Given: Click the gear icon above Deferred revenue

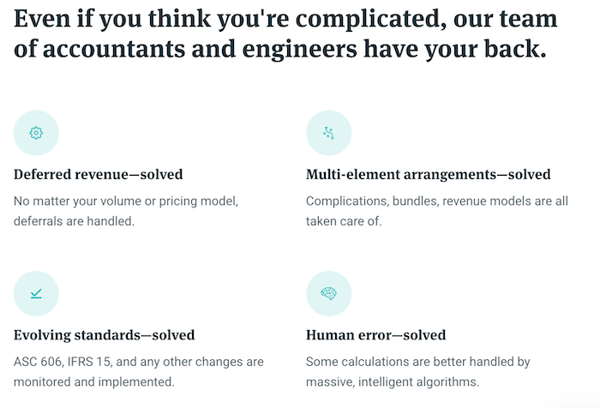Looking at the screenshot, I should coord(36,133).
